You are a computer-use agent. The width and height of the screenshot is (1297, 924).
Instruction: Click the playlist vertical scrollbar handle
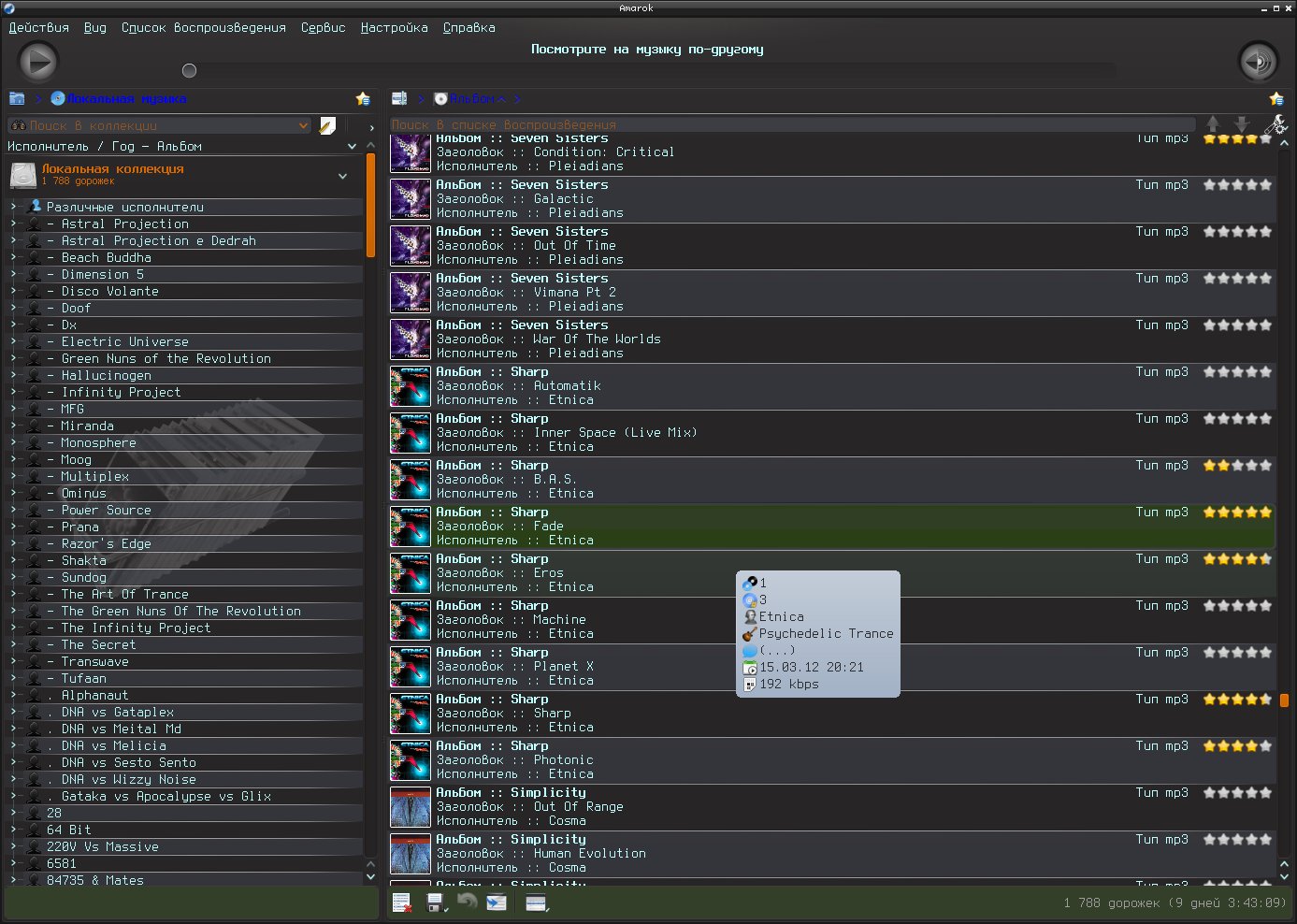click(1284, 700)
